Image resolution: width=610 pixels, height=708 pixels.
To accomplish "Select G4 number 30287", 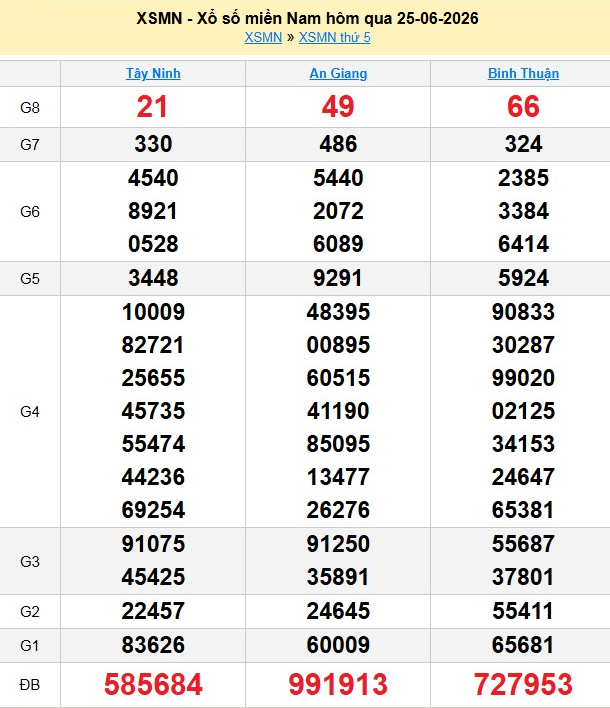I will (523, 345).
